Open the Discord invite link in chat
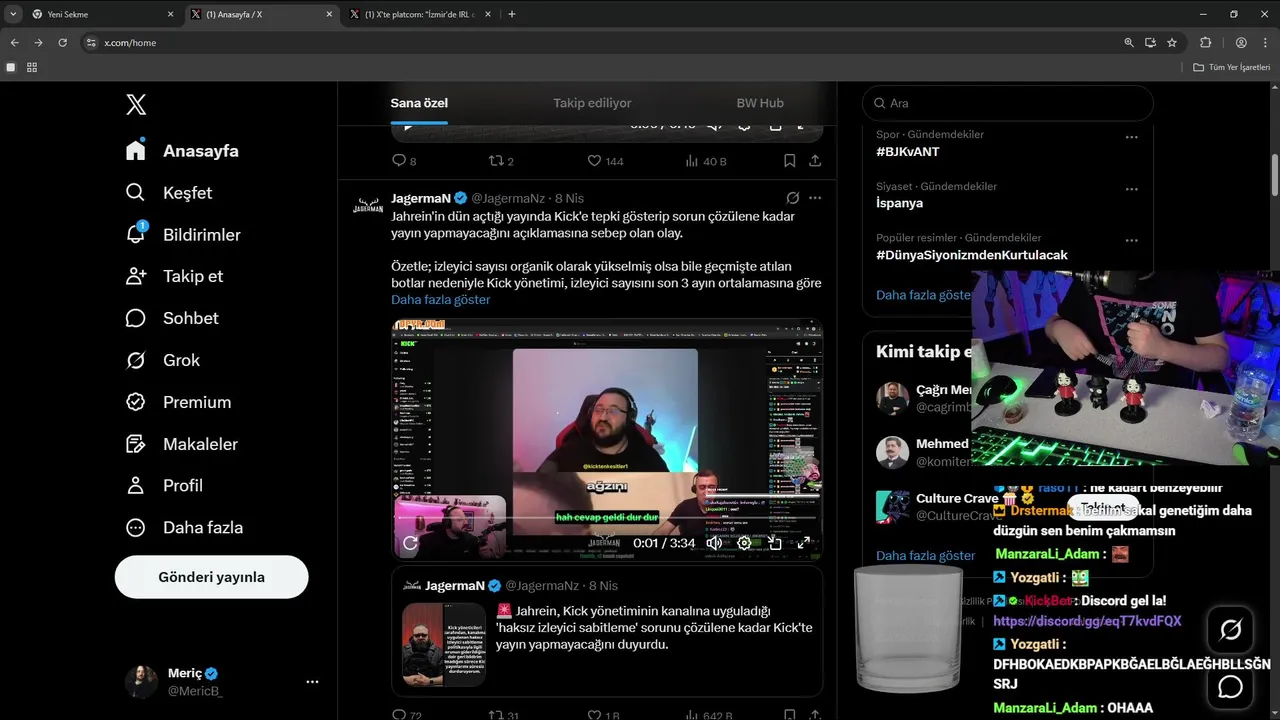Image resolution: width=1280 pixels, height=720 pixels. 1087,621
